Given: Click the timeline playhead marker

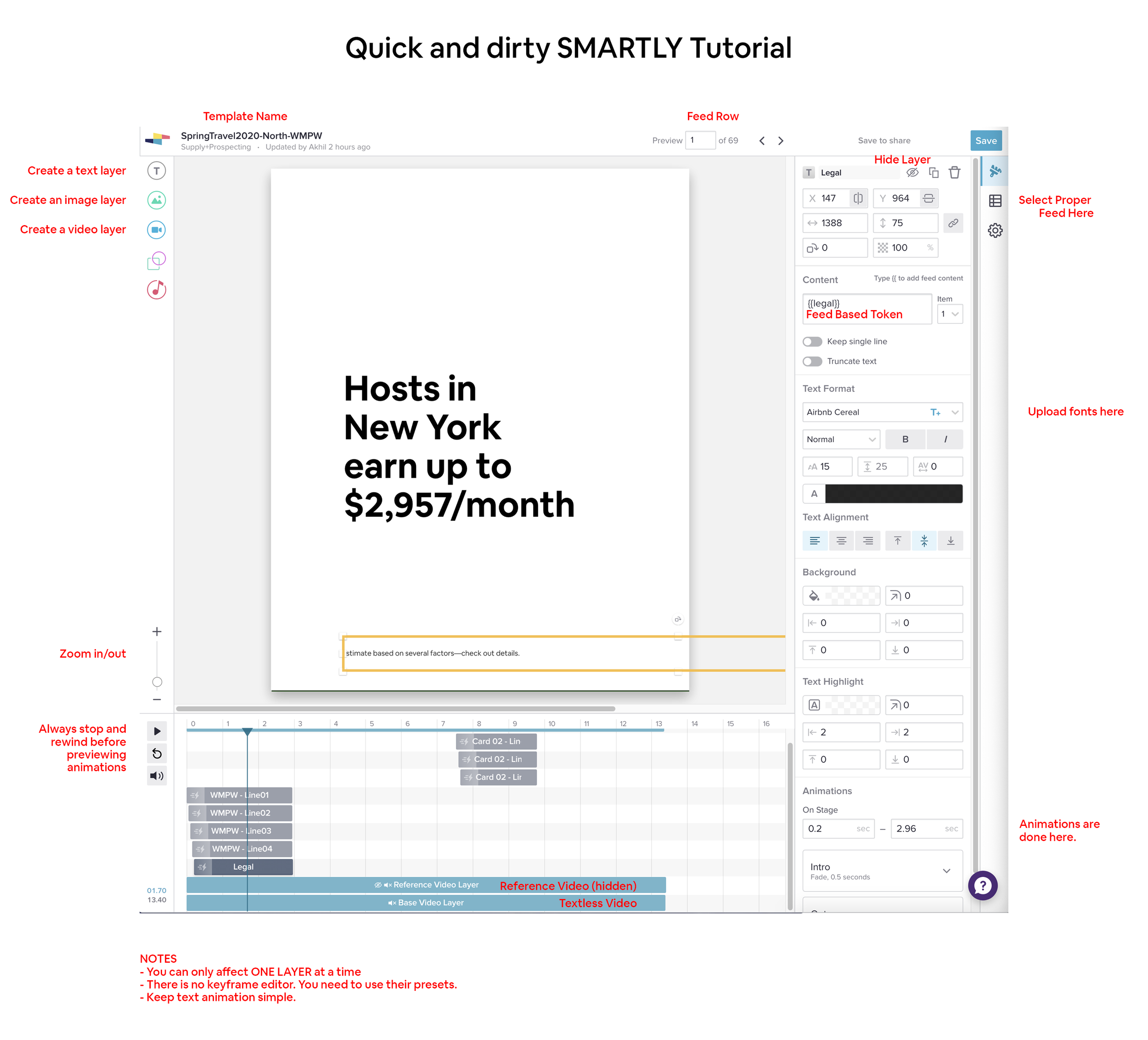Looking at the screenshot, I should tap(247, 732).
